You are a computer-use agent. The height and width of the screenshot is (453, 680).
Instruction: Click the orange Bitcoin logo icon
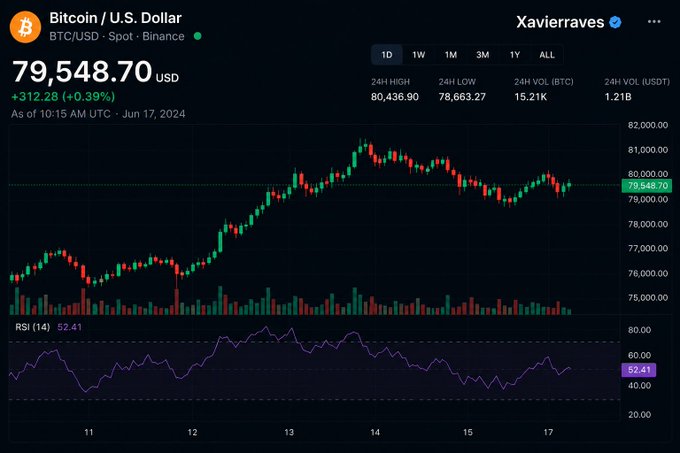(x=25, y=27)
